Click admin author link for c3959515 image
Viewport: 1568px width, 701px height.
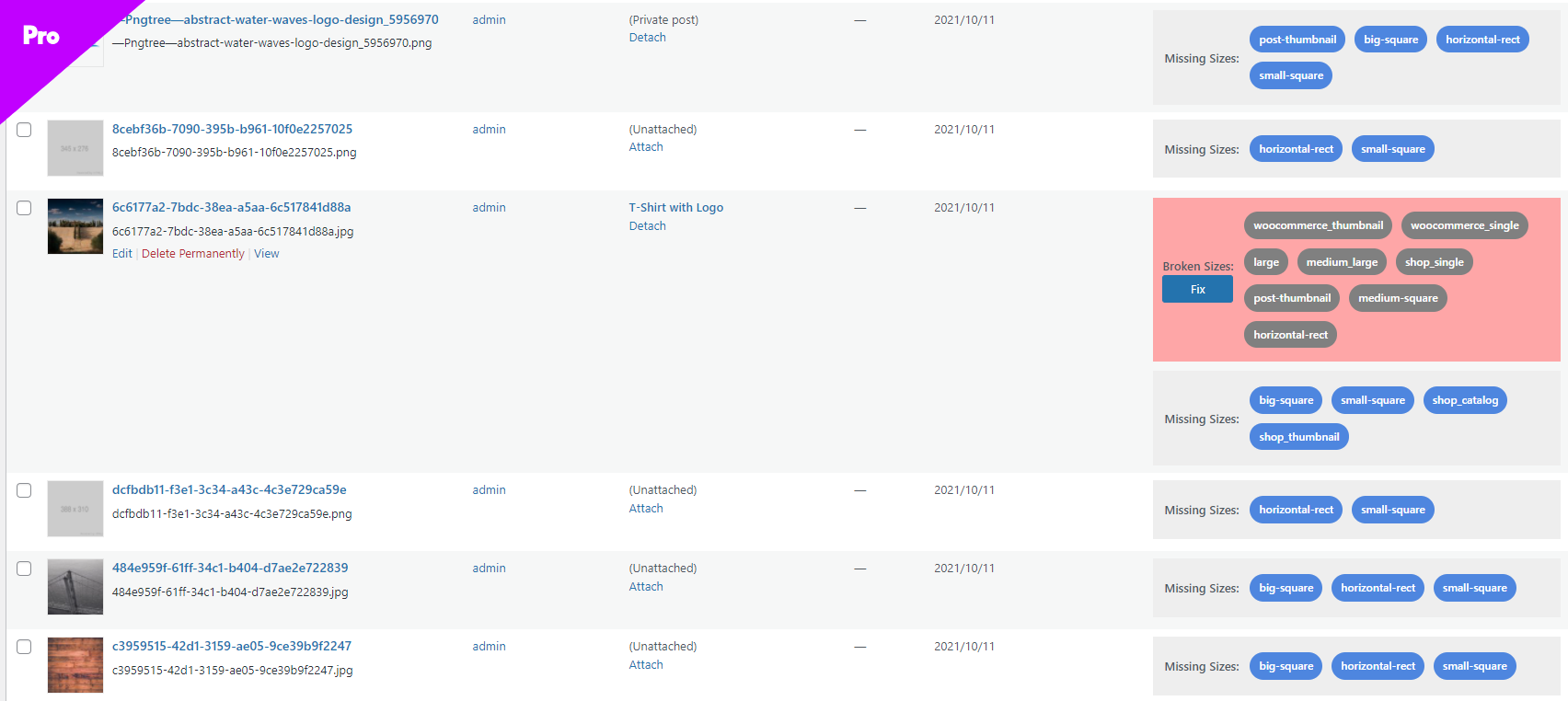[489, 647]
